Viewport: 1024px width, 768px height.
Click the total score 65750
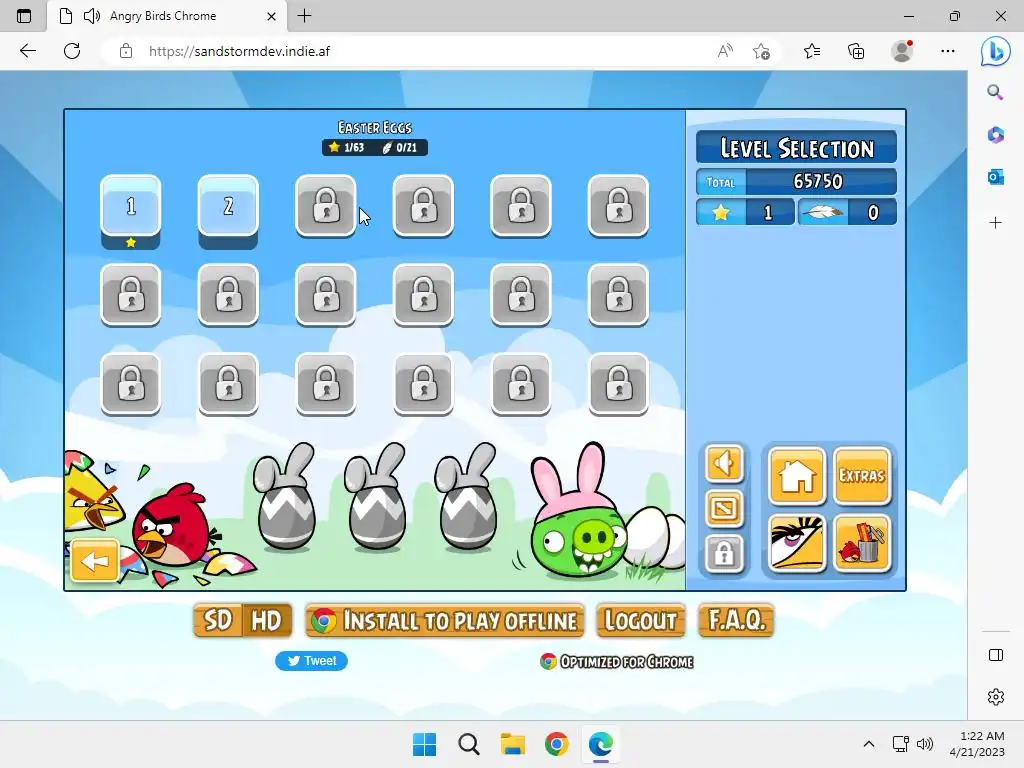pyautogui.click(x=818, y=182)
